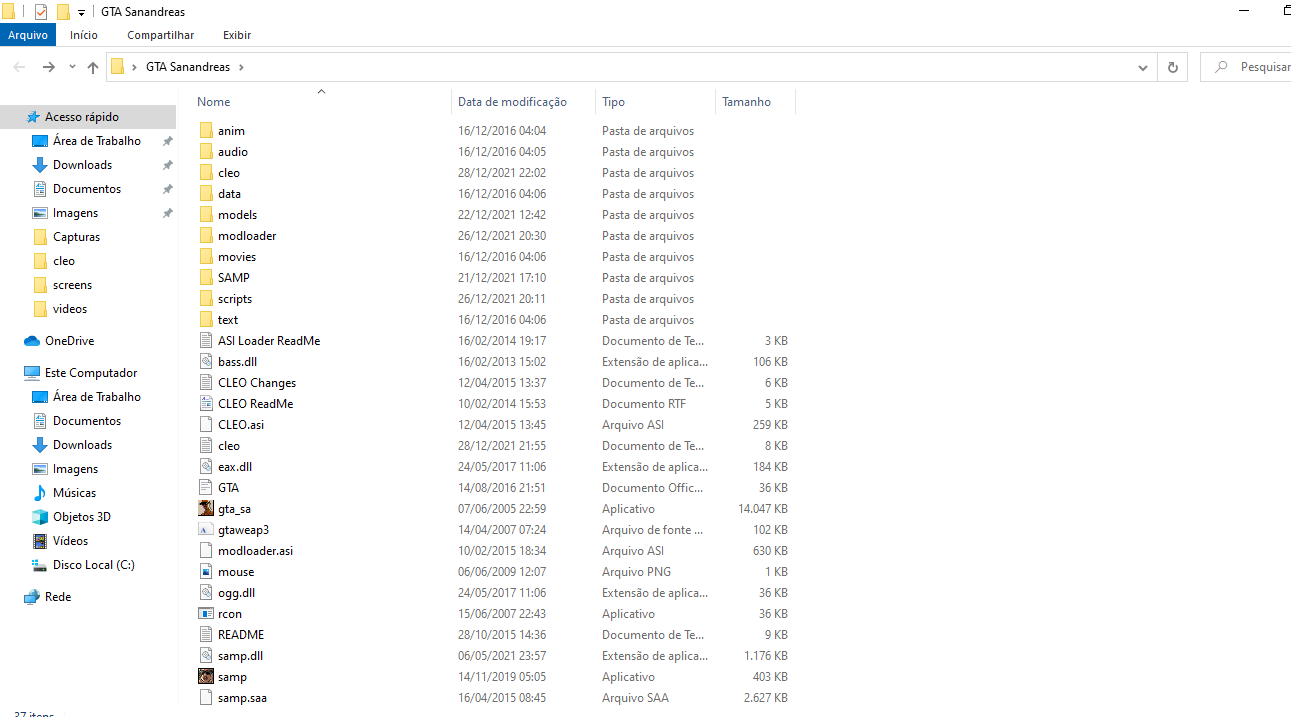Viewport: 1291px width, 717px height.
Task: Open Downloads icon under Acesso rápido
Action: click(40, 165)
